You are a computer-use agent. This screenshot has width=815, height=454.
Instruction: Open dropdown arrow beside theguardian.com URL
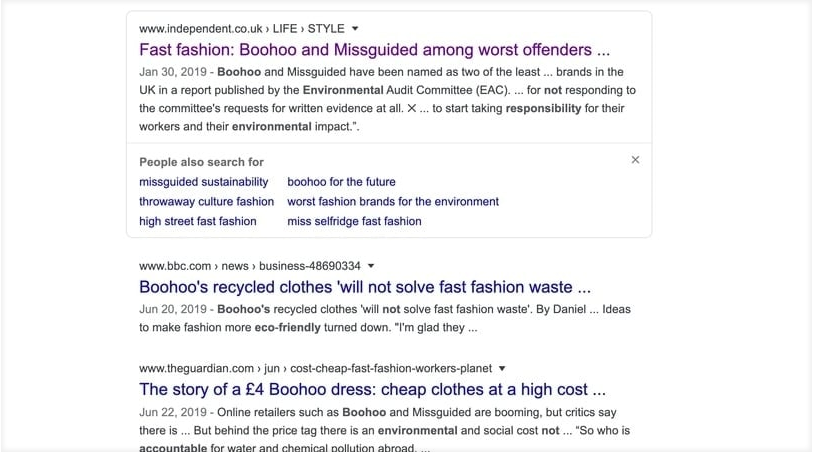(x=502, y=368)
